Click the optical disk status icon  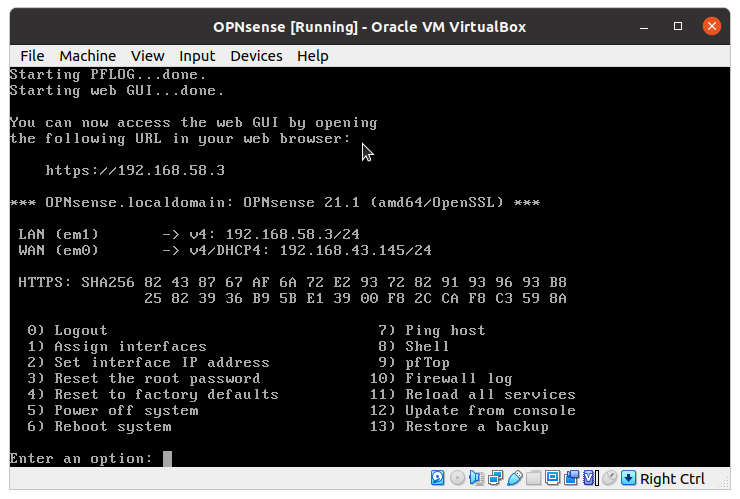coord(457,478)
